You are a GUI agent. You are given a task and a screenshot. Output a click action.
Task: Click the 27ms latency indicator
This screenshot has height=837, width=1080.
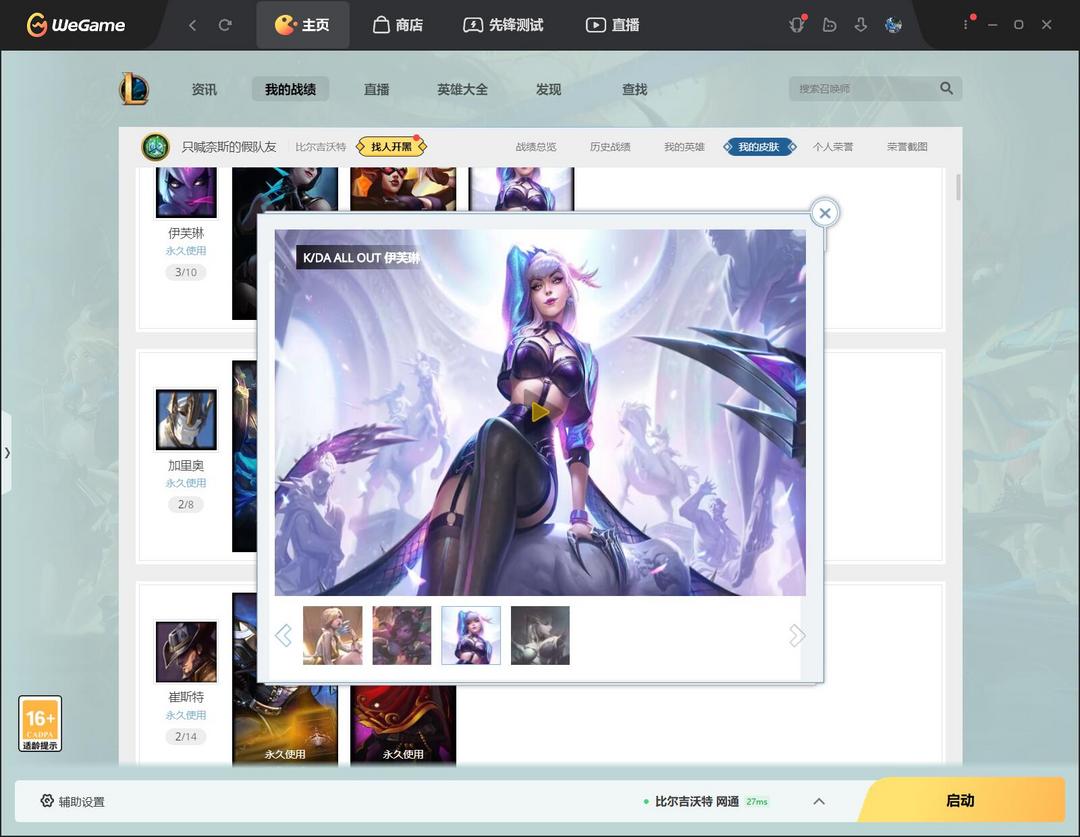(756, 801)
